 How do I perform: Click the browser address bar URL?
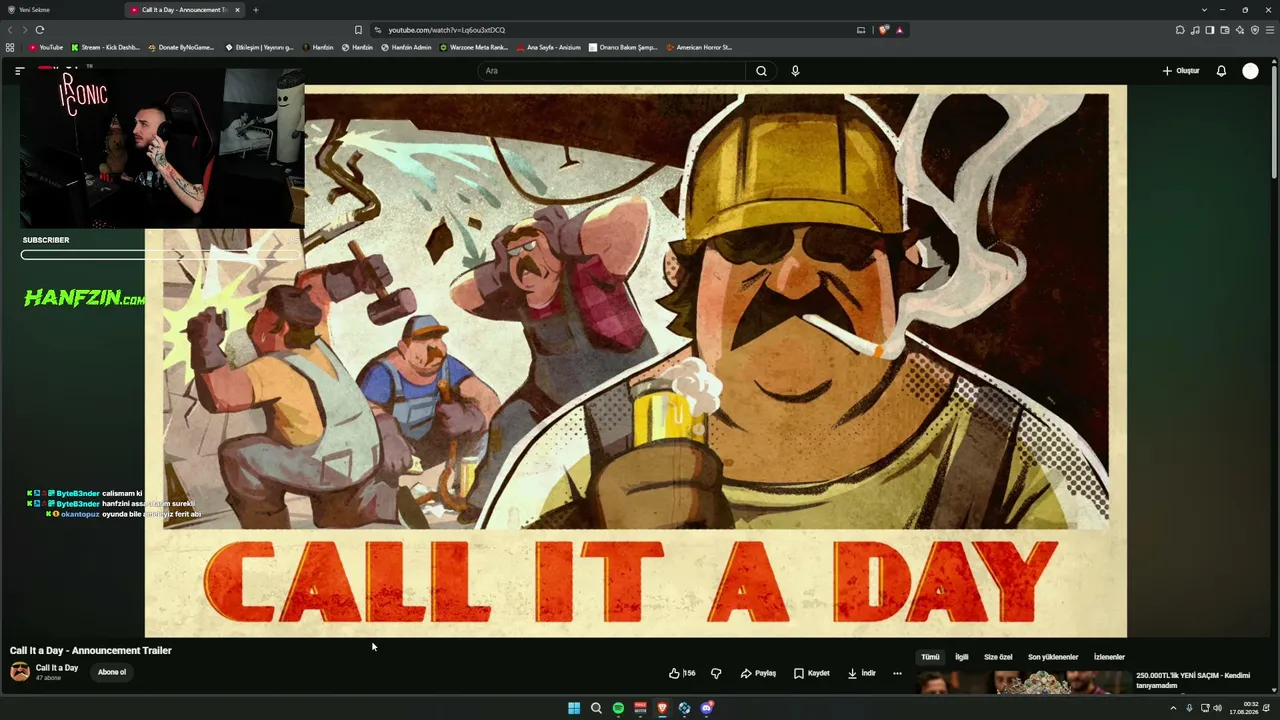(x=447, y=30)
